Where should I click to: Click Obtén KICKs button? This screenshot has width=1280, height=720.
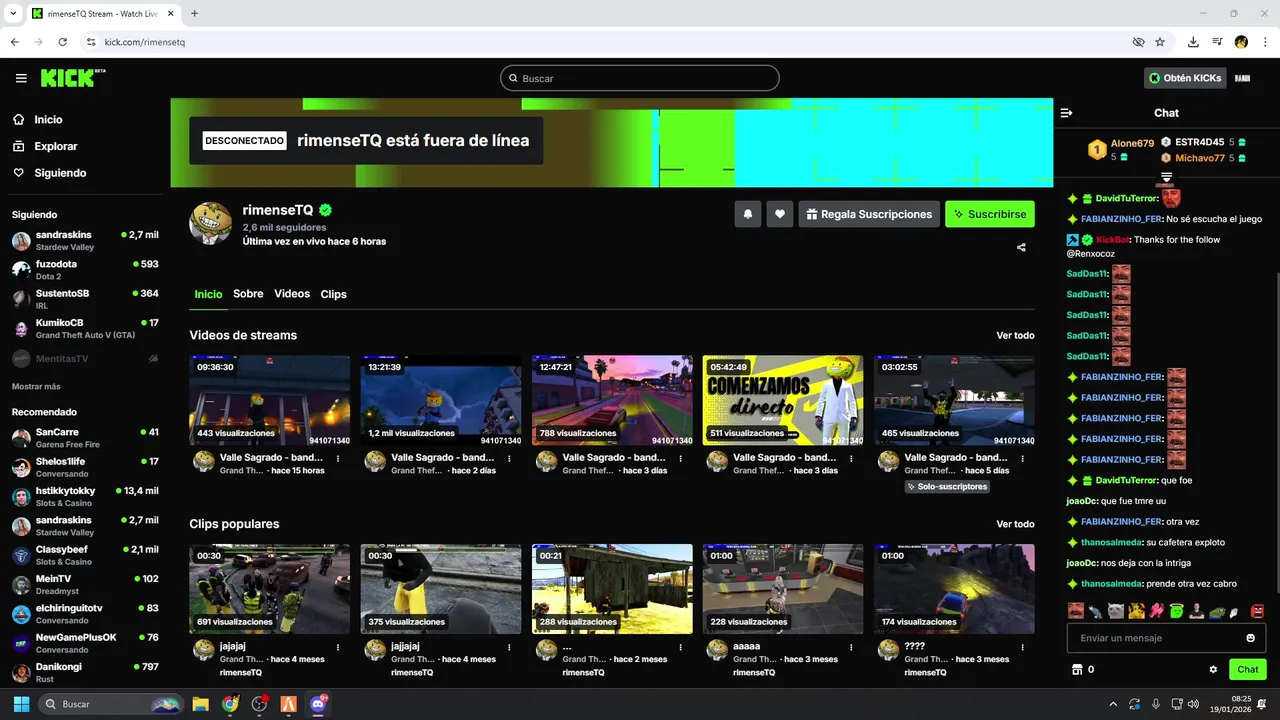(1185, 78)
